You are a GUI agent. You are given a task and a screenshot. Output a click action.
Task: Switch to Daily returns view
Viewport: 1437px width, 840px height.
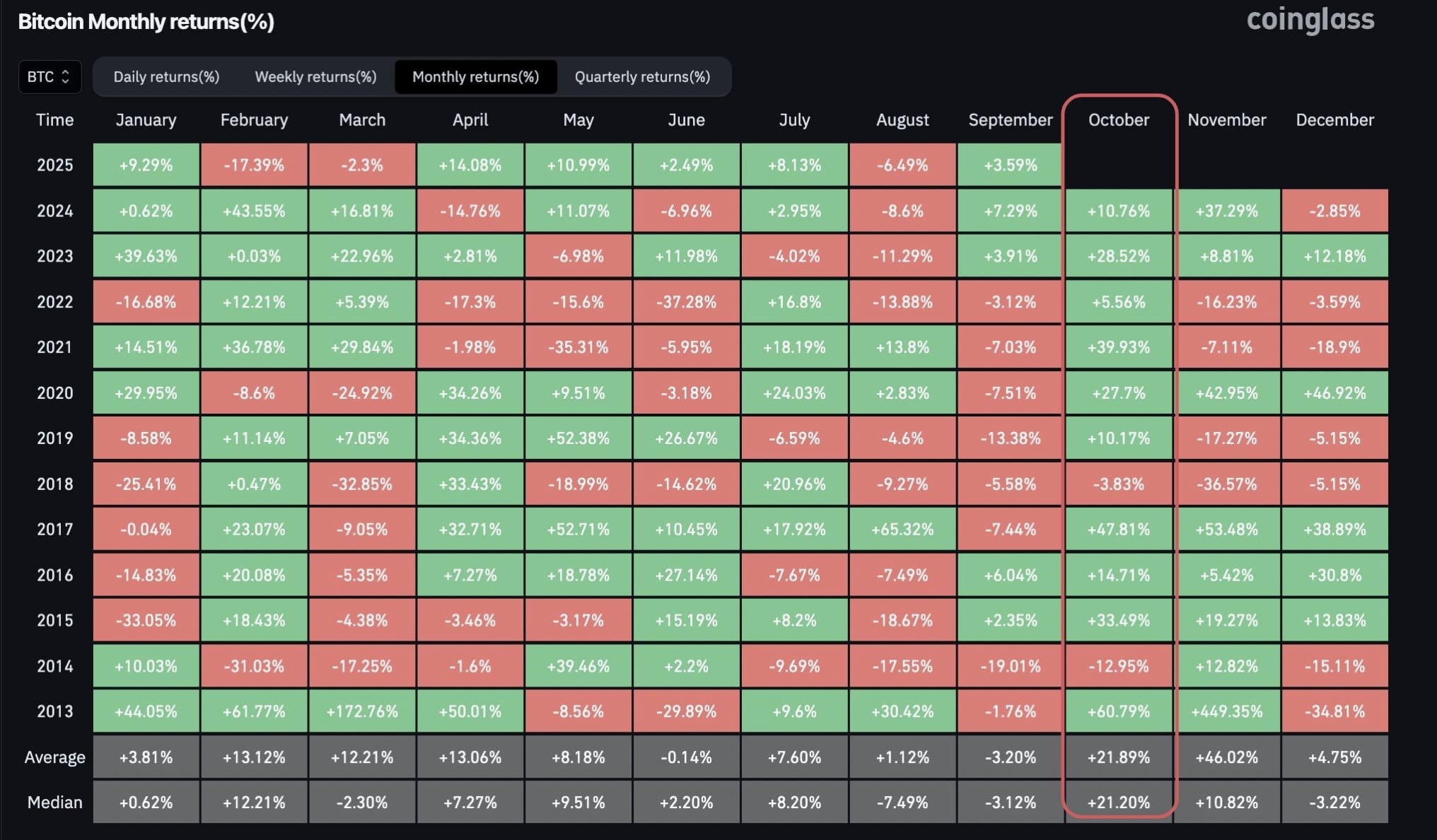(166, 77)
